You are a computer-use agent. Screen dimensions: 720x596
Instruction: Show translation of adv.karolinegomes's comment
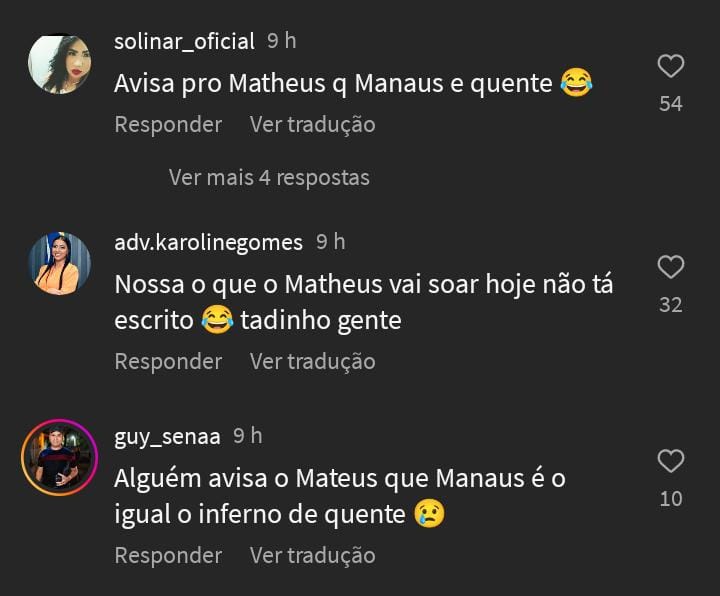click(312, 361)
